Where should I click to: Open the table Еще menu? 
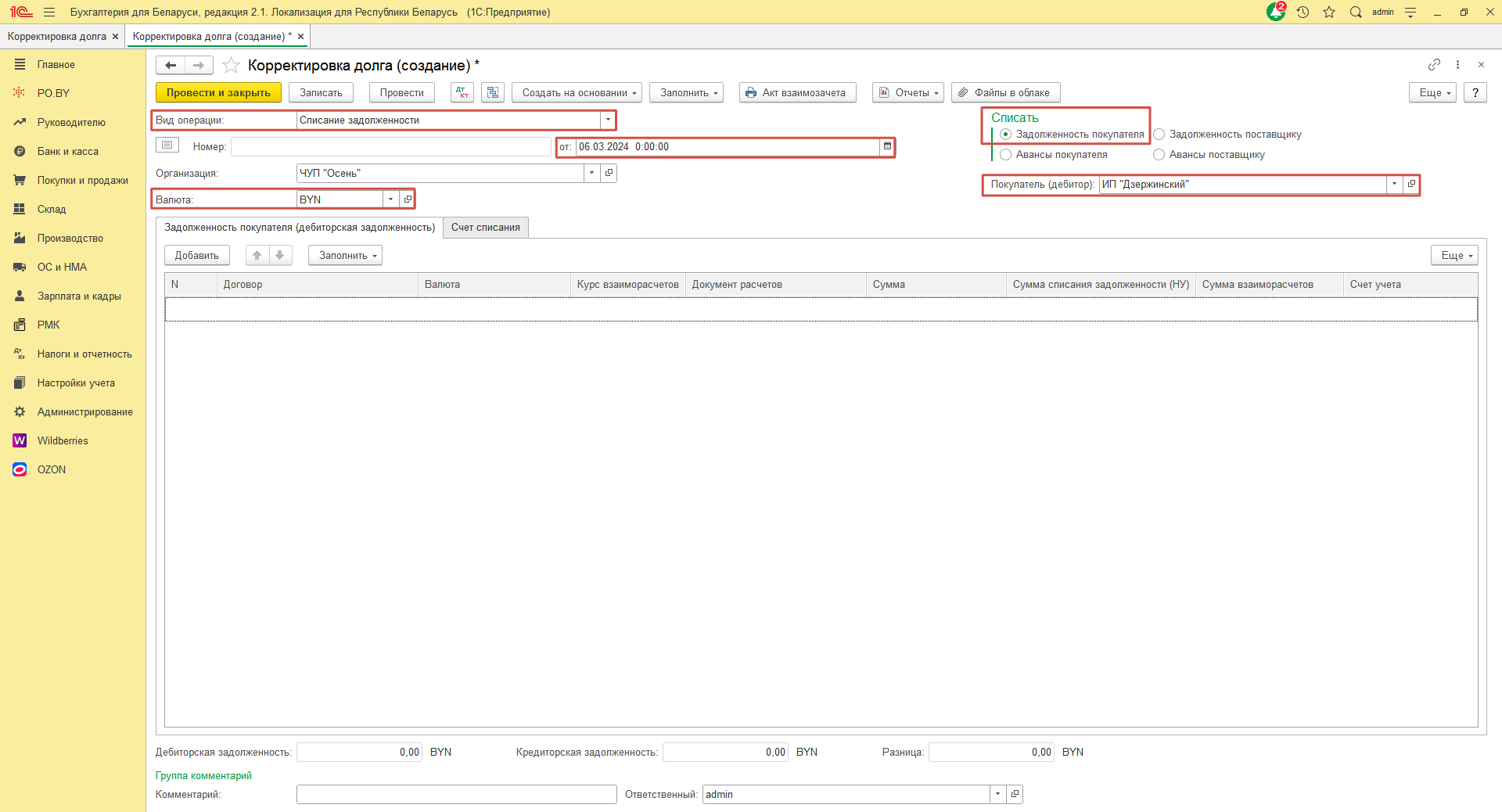coord(1455,255)
